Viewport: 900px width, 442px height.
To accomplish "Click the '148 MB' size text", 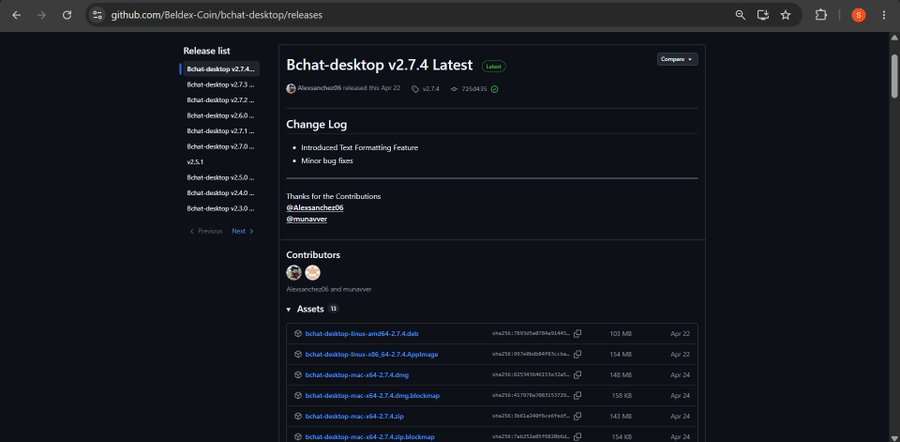I will coord(620,375).
